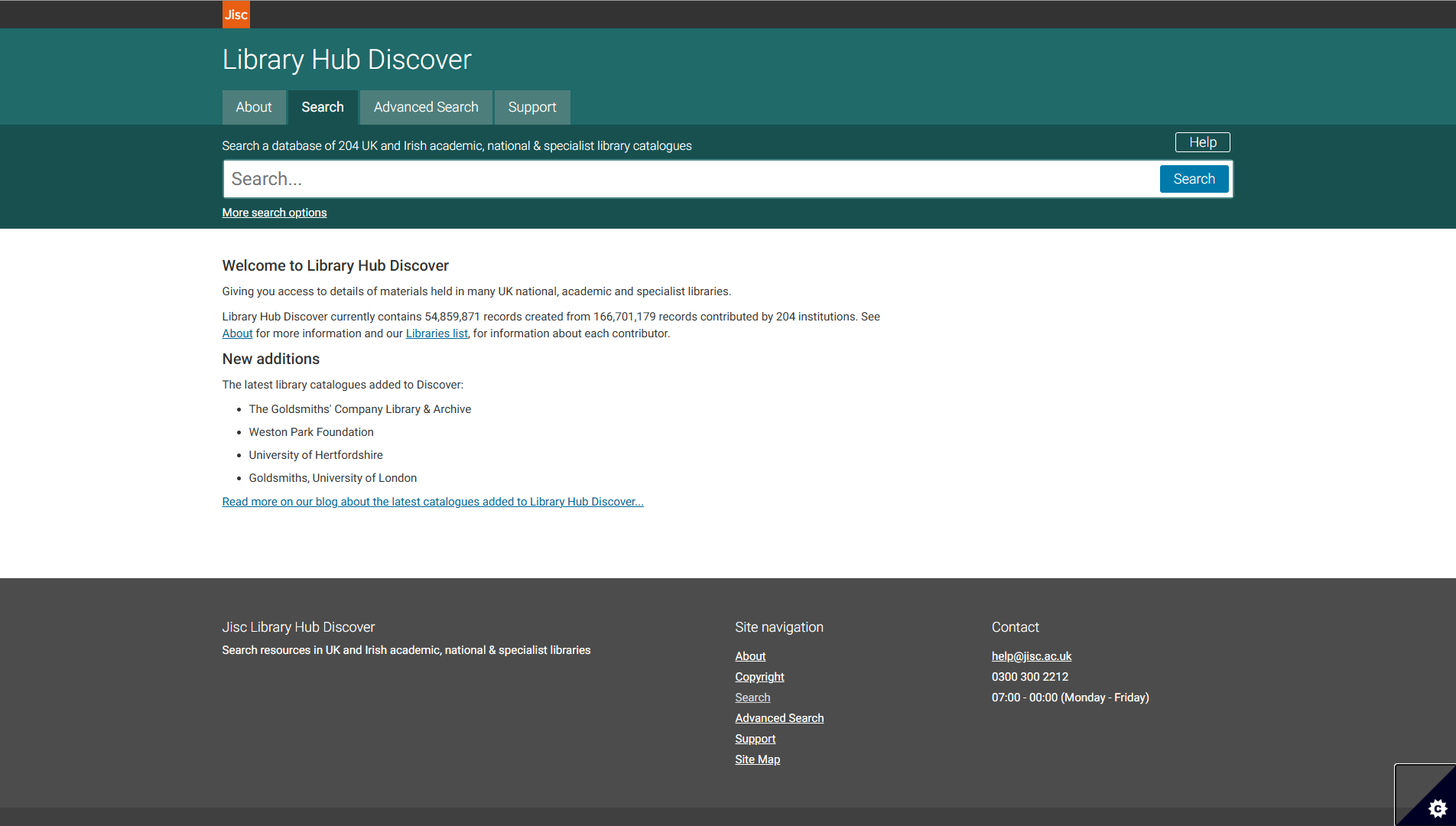Image resolution: width=1456 pixels, height=826 pixels.
Task: Open the Site Map link
Action: [x=757, y=759]
